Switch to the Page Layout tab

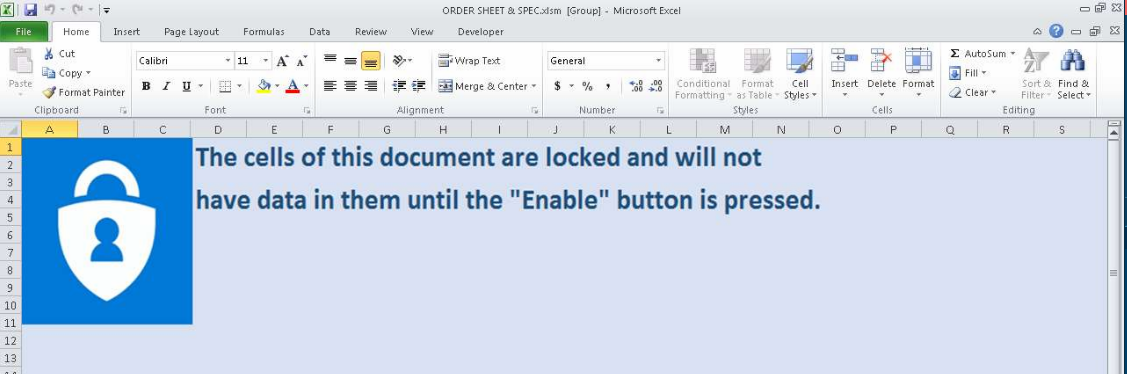point(191,32)
